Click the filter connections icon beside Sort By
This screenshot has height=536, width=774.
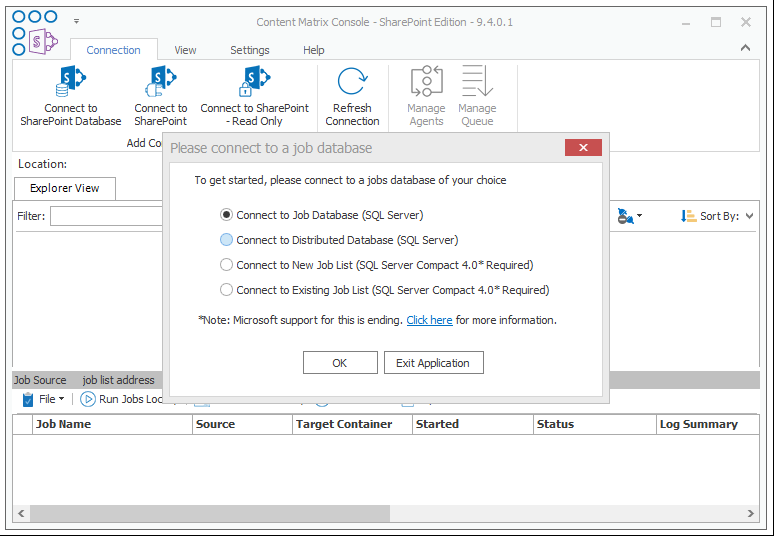pos(626,216)
